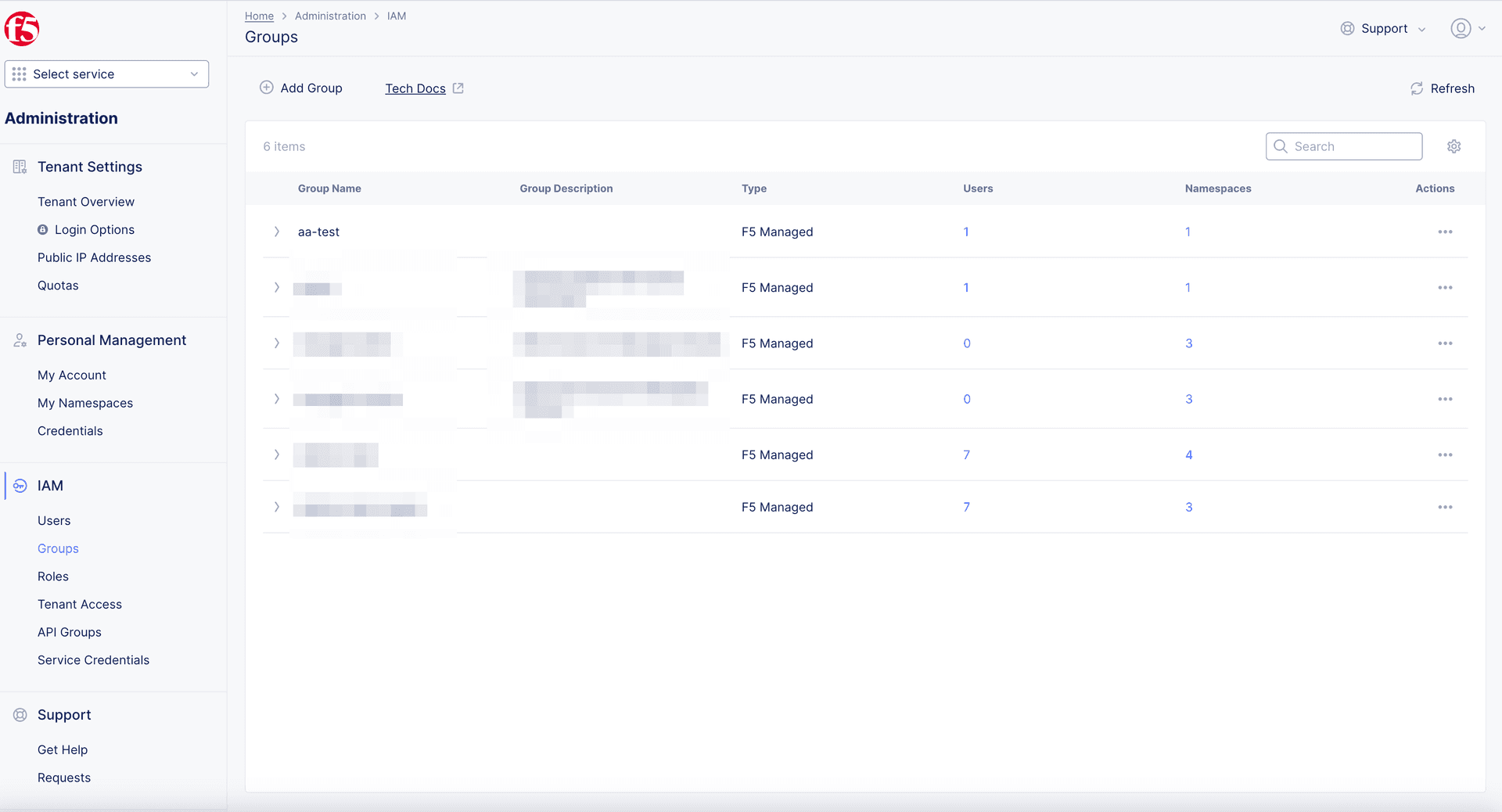The image size is (1502, 812).
Task: Expand the fifth group row chevron
Action: click(276, 455)
